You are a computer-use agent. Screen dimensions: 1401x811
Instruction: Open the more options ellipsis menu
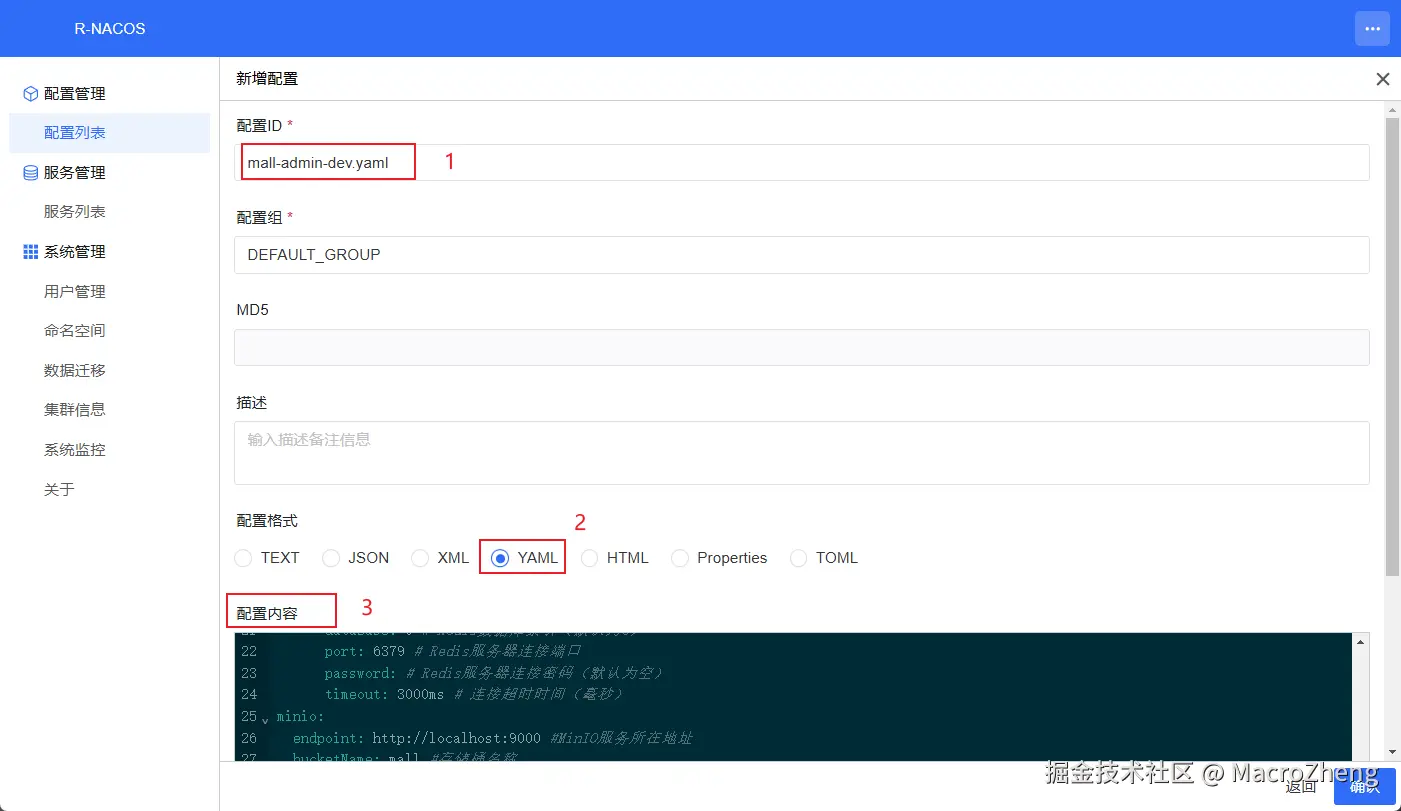[1372, 28]
